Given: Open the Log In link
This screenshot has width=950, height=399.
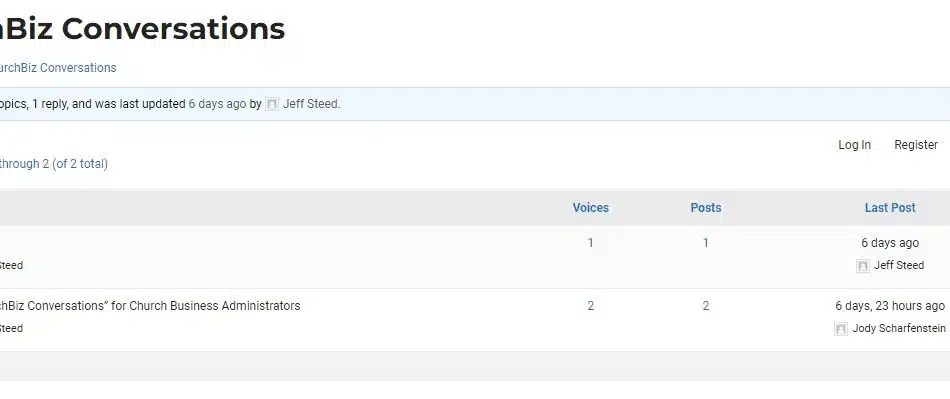Looking at the screenshot, I should 854,145.
